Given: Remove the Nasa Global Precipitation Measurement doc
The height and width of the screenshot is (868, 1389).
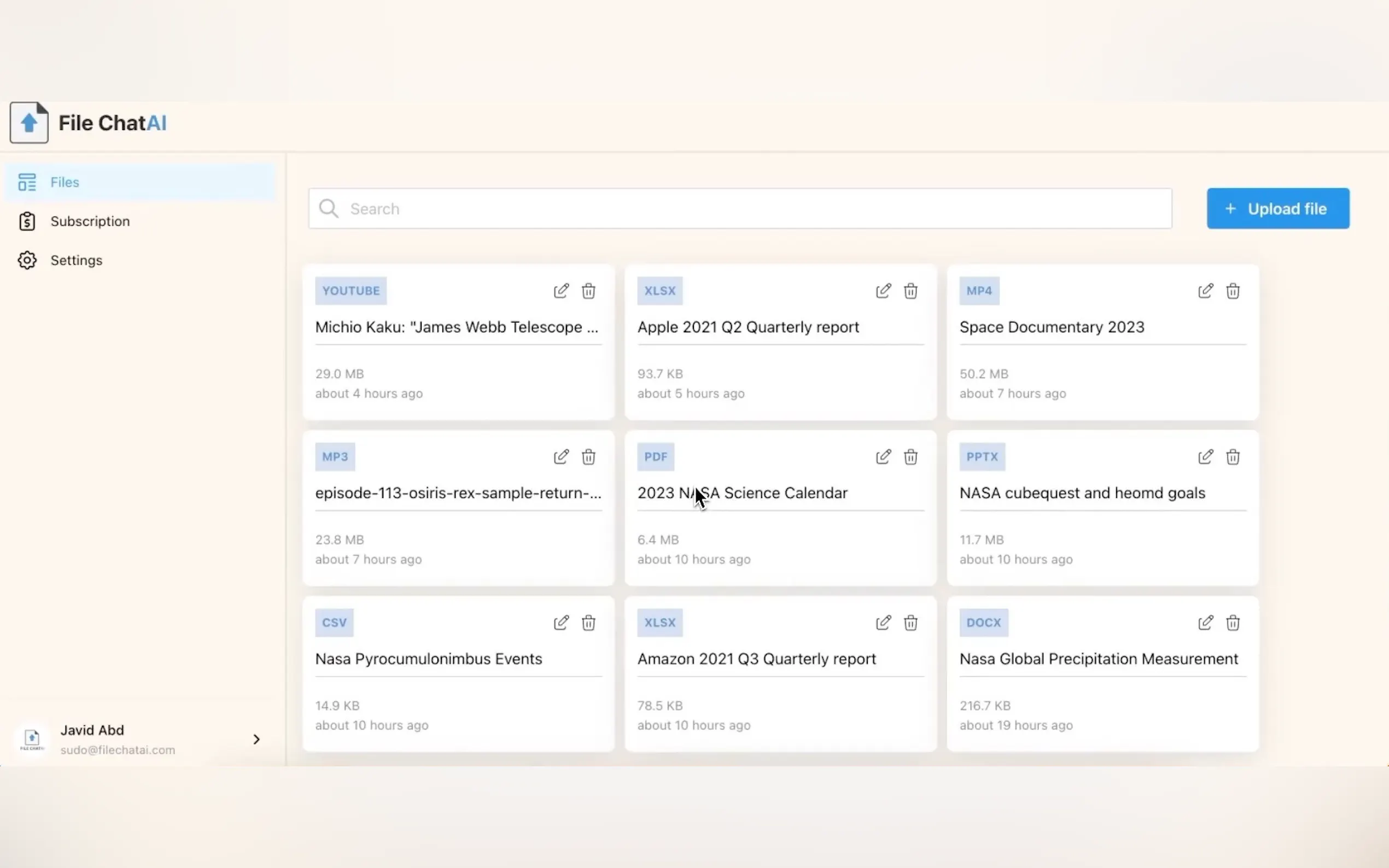Looking at the screenshot, I should click(1232, 623).
